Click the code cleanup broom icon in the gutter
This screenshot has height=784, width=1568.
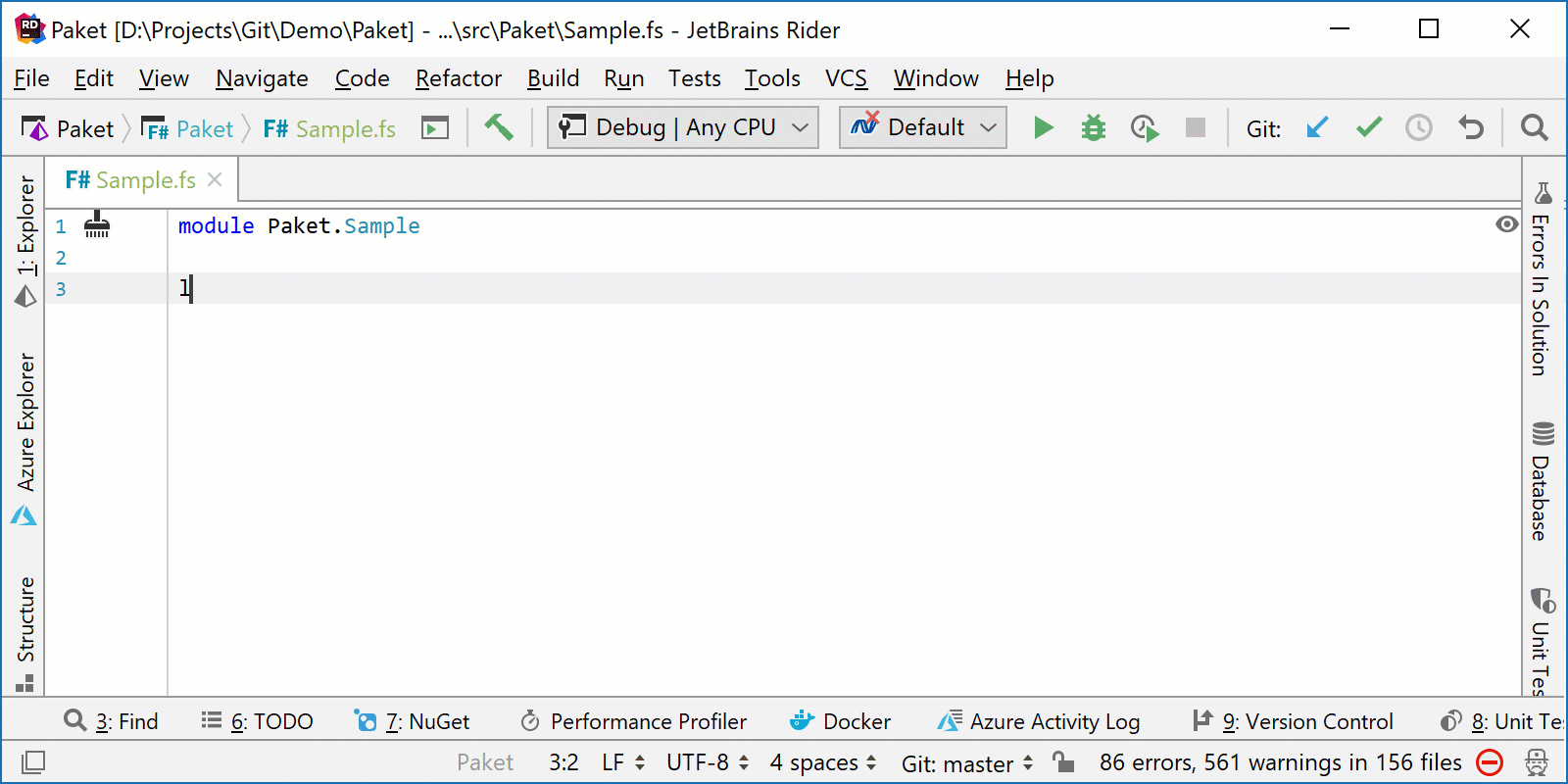click(x=97, y=225)
